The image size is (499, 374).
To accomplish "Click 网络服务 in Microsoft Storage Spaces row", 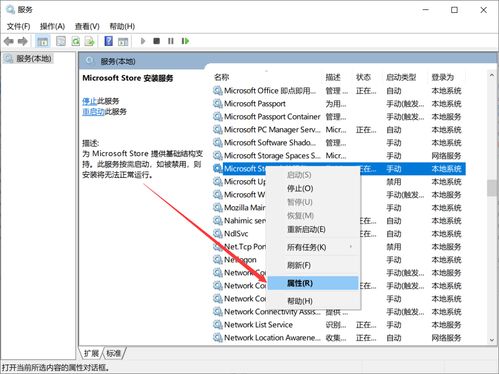I will (x=446, y=156).
